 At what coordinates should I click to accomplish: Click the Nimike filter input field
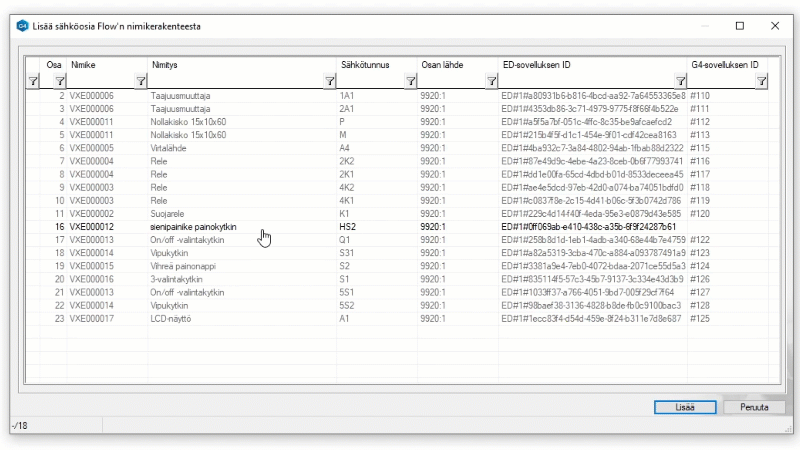click(100, 81)
